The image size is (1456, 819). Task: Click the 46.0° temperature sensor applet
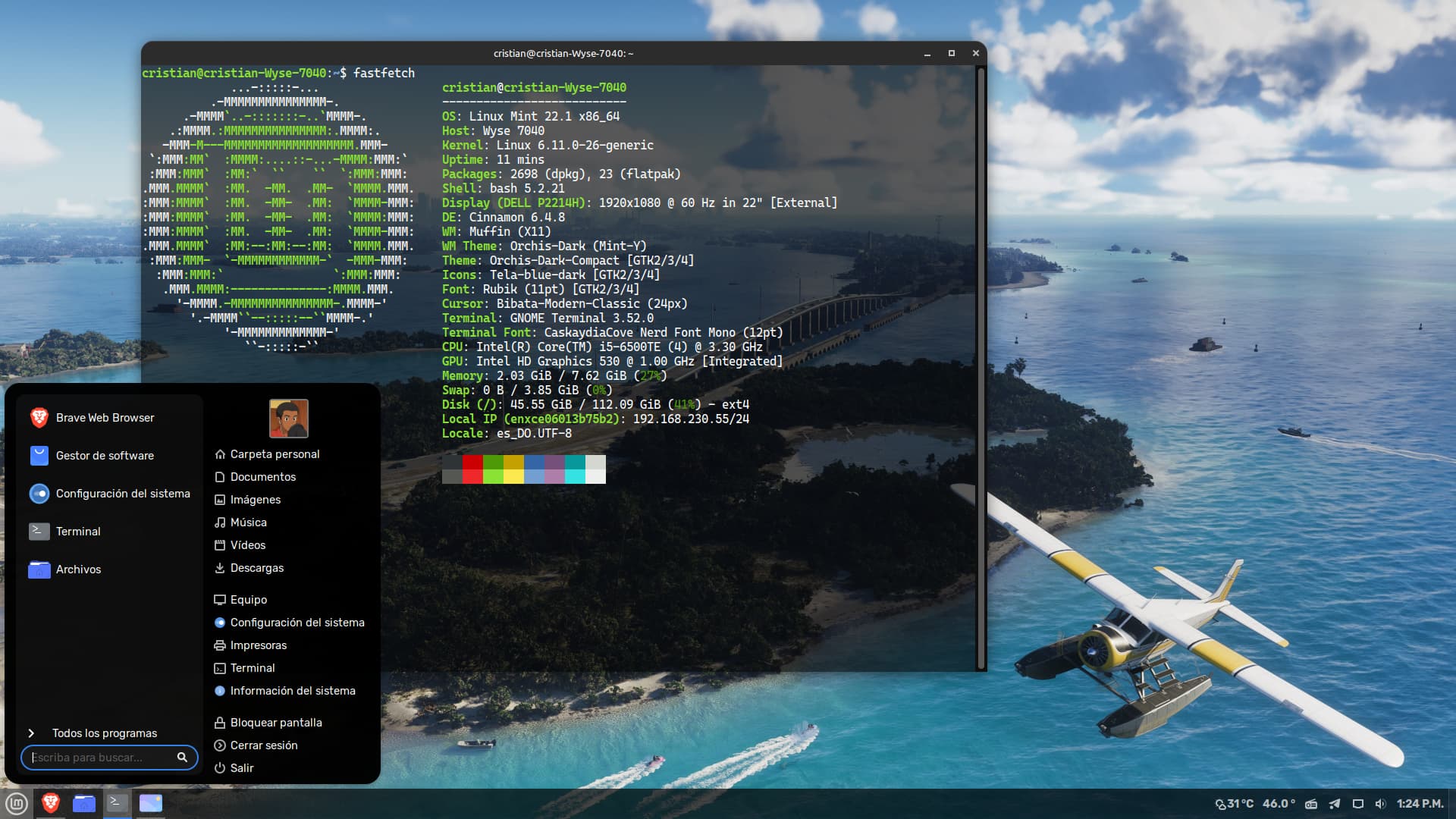1279,804
